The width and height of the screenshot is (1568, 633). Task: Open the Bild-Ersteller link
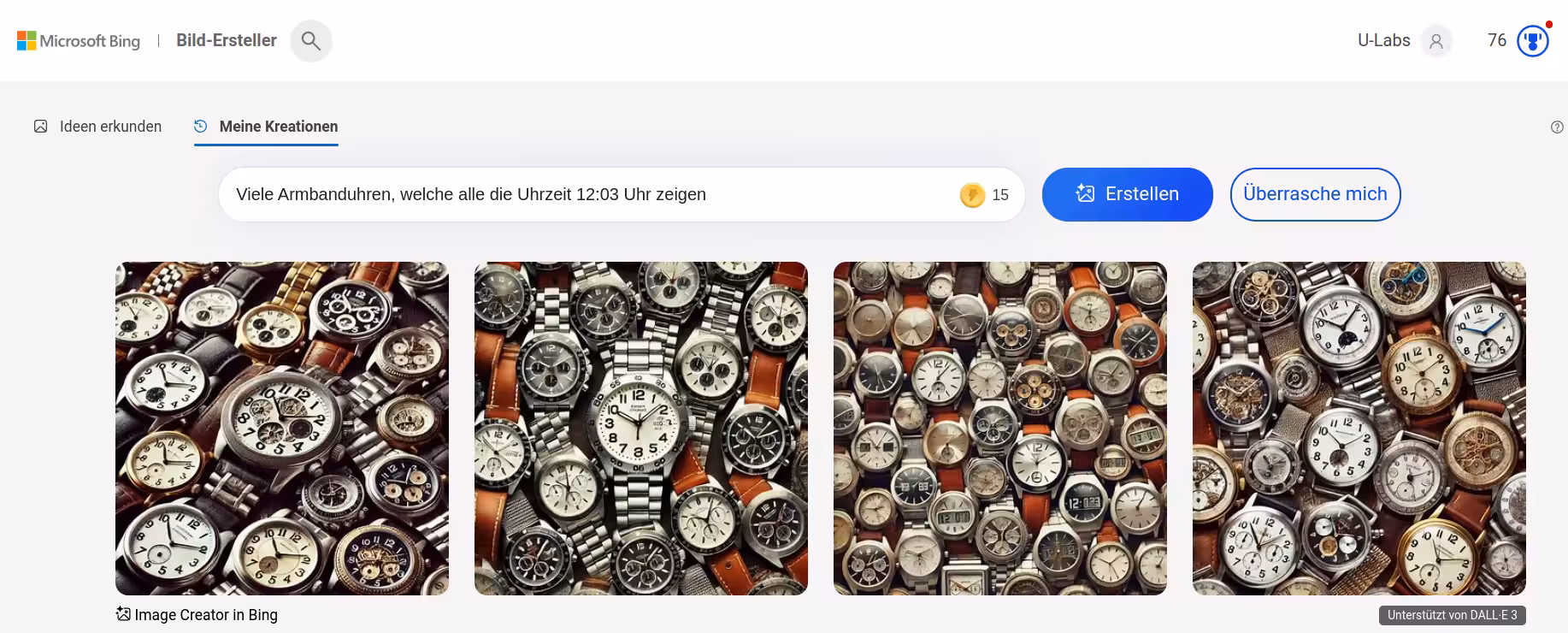click(227, 40)
